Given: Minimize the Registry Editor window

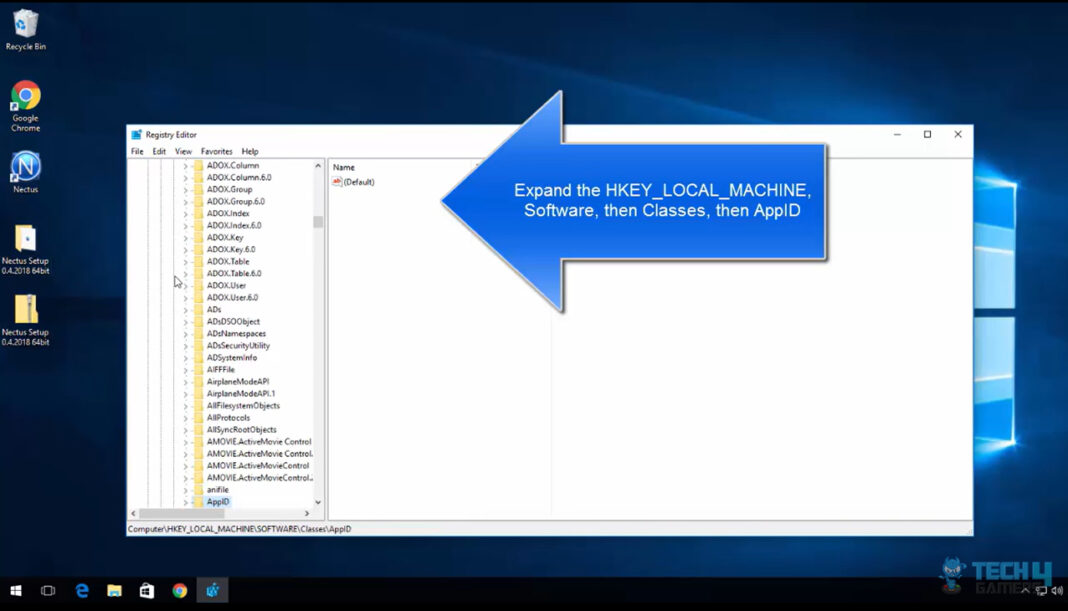Looking at the screenshot, I should click(897, 134).
